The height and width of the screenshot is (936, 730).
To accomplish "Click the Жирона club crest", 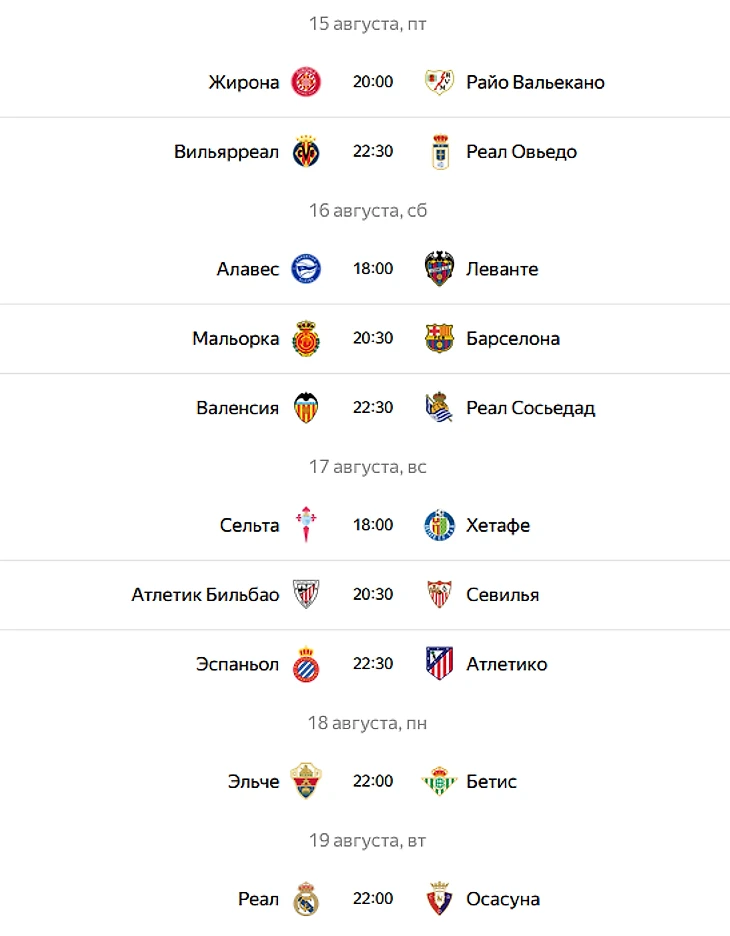I will point(305,82).
